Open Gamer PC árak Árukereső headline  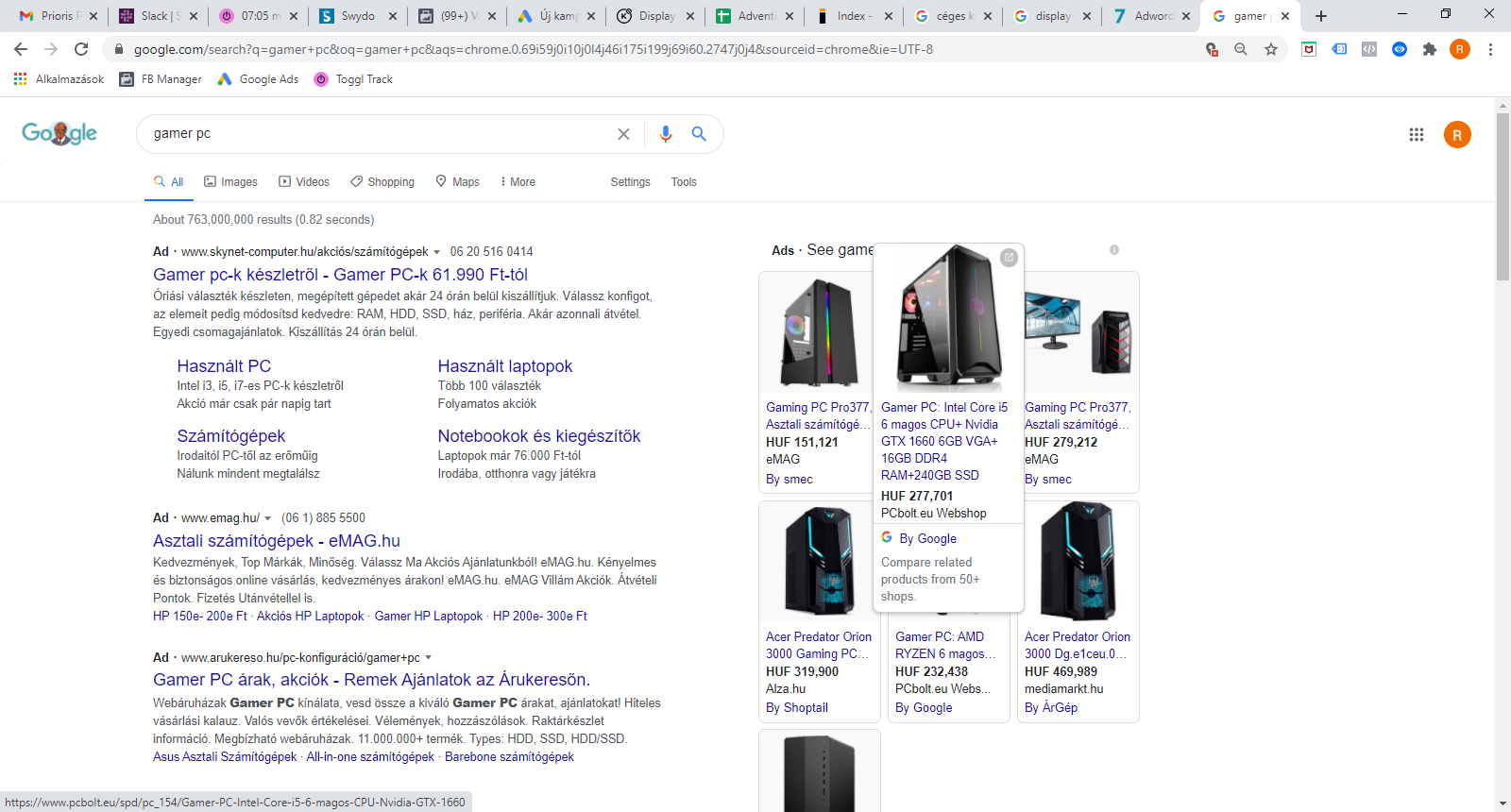tap(371, 680)
